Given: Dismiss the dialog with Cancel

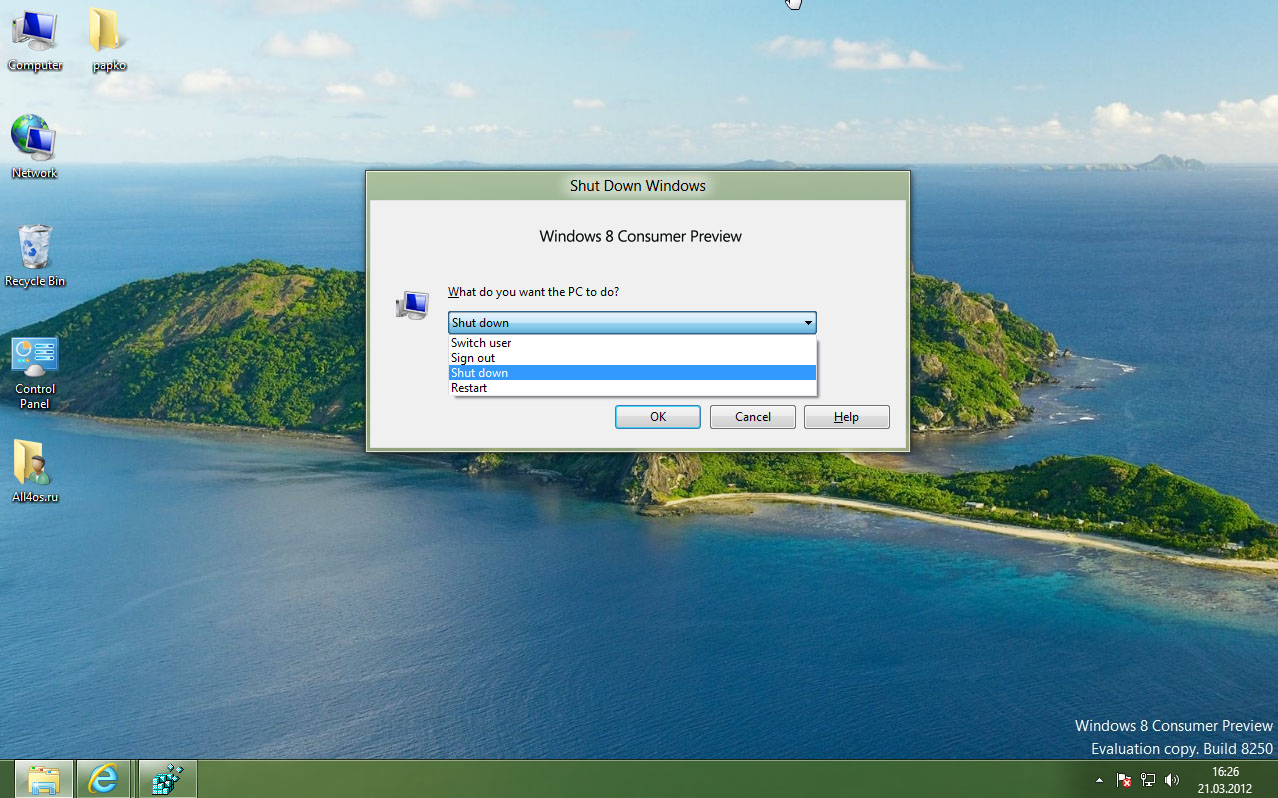Looking at the screenshot, I should pyautogui.click(x=753, y=417).
